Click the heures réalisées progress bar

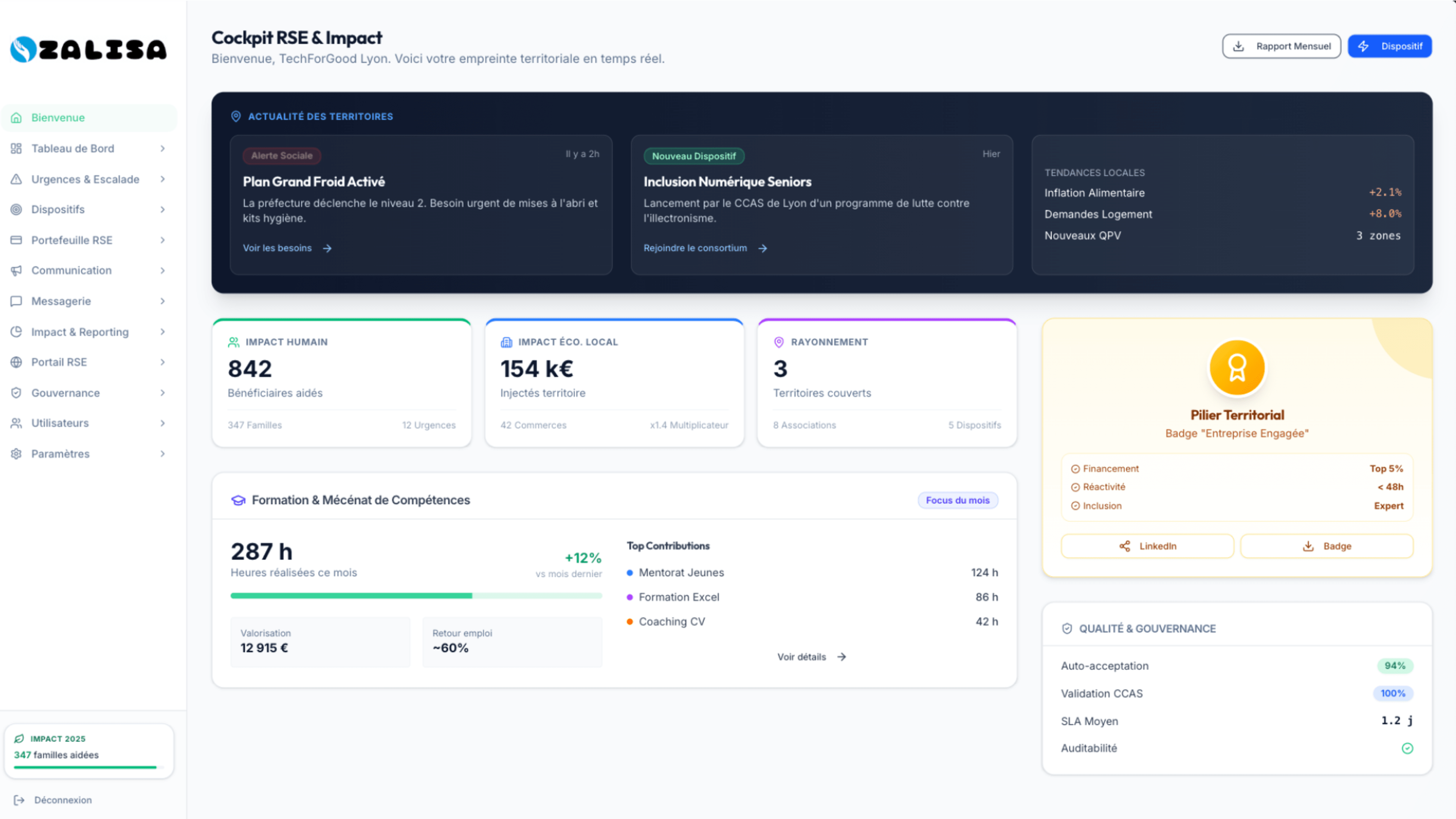[x=416, y=596]
